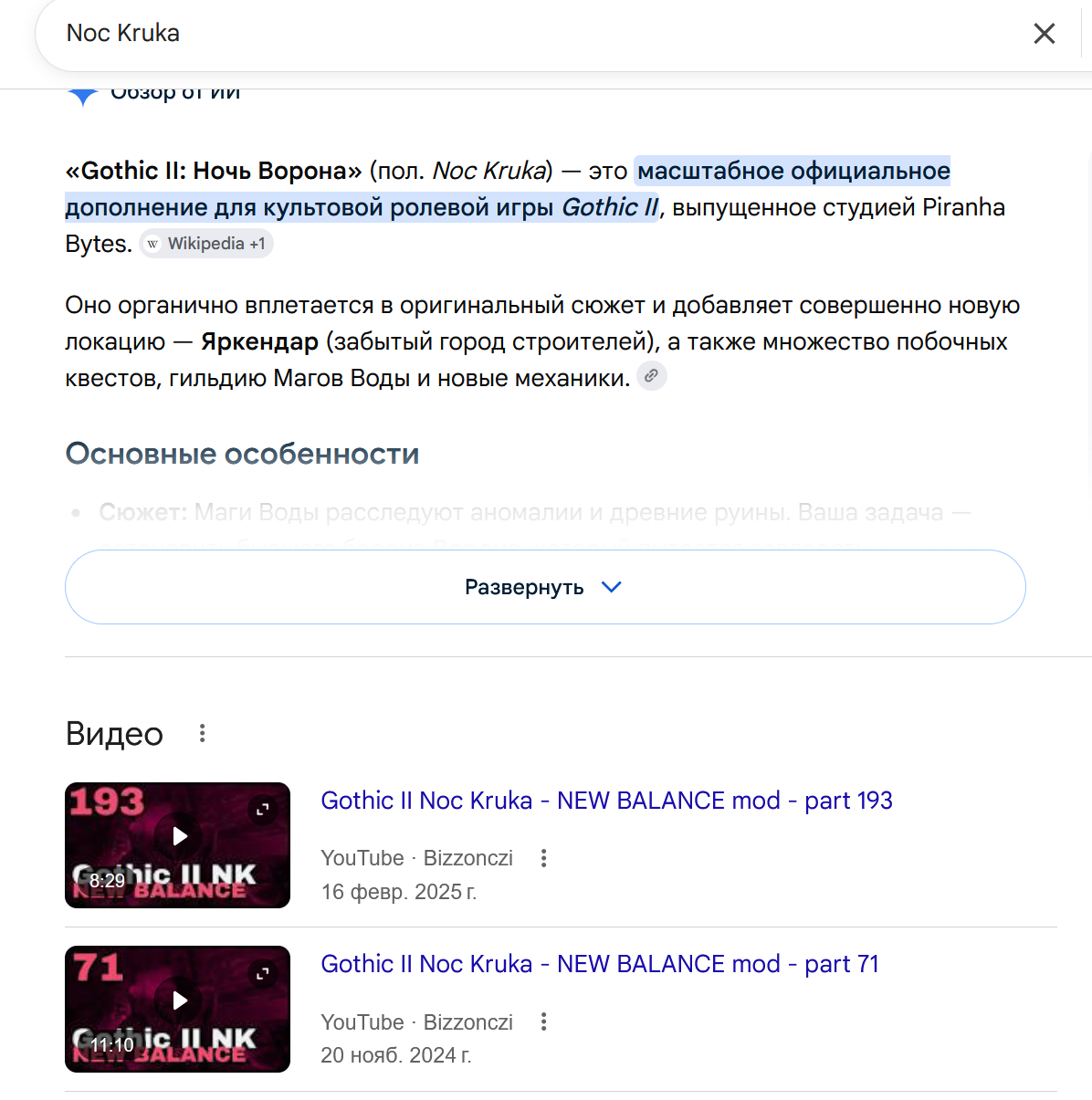
Task: Click the expand preview icon on part 193 thumbnail
Action: [263, 810]
